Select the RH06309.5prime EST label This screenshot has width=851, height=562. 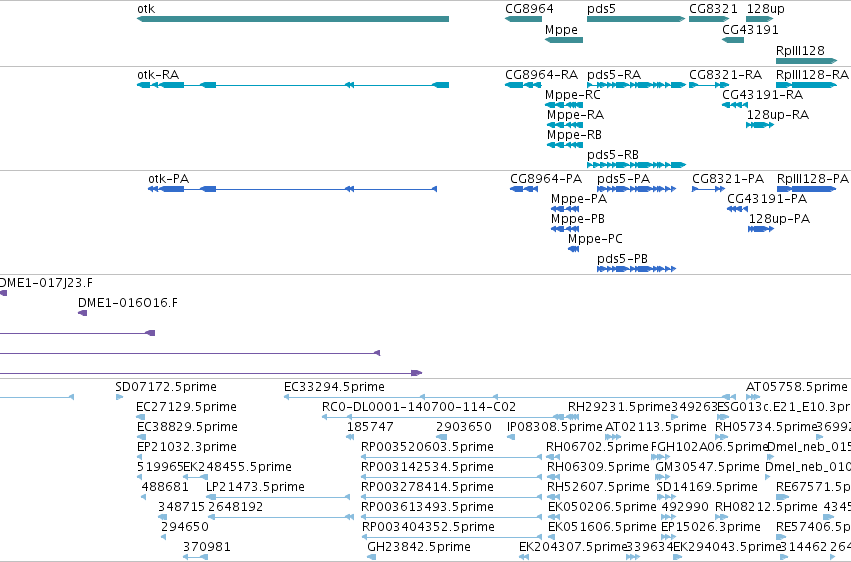click(x=598, y=467)
